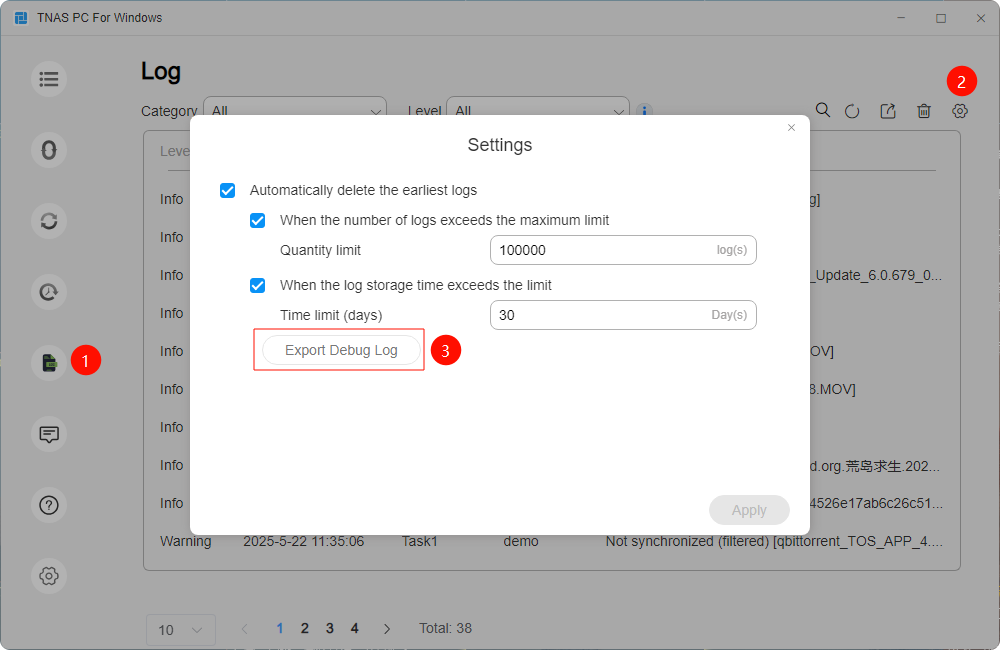This screenshot has width=1000, height=650.
Task: Click the Warning level log entry
Action: click(x=186, y=542)
